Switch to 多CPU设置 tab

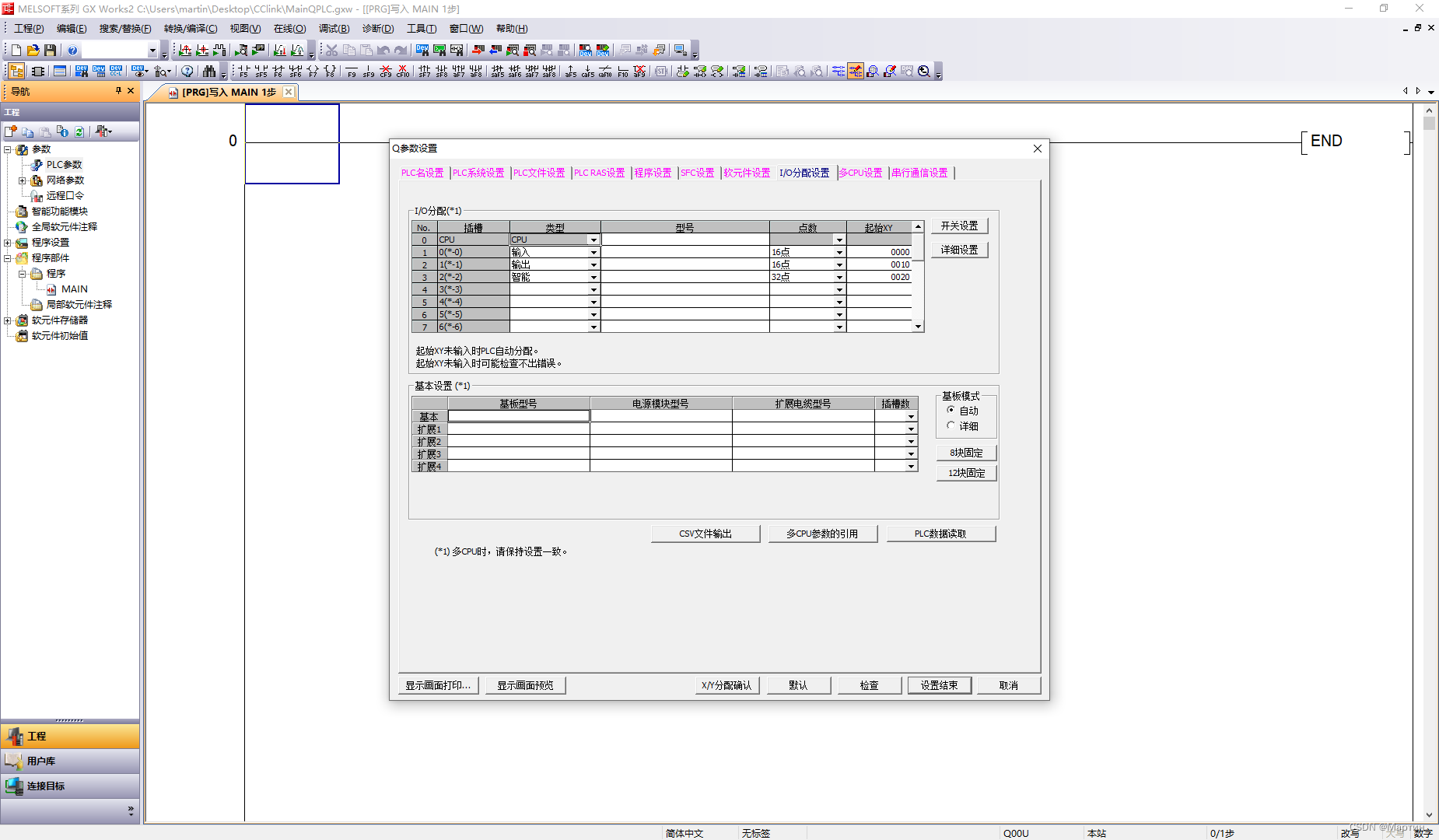pyautogui.click(x=860, y=173)
